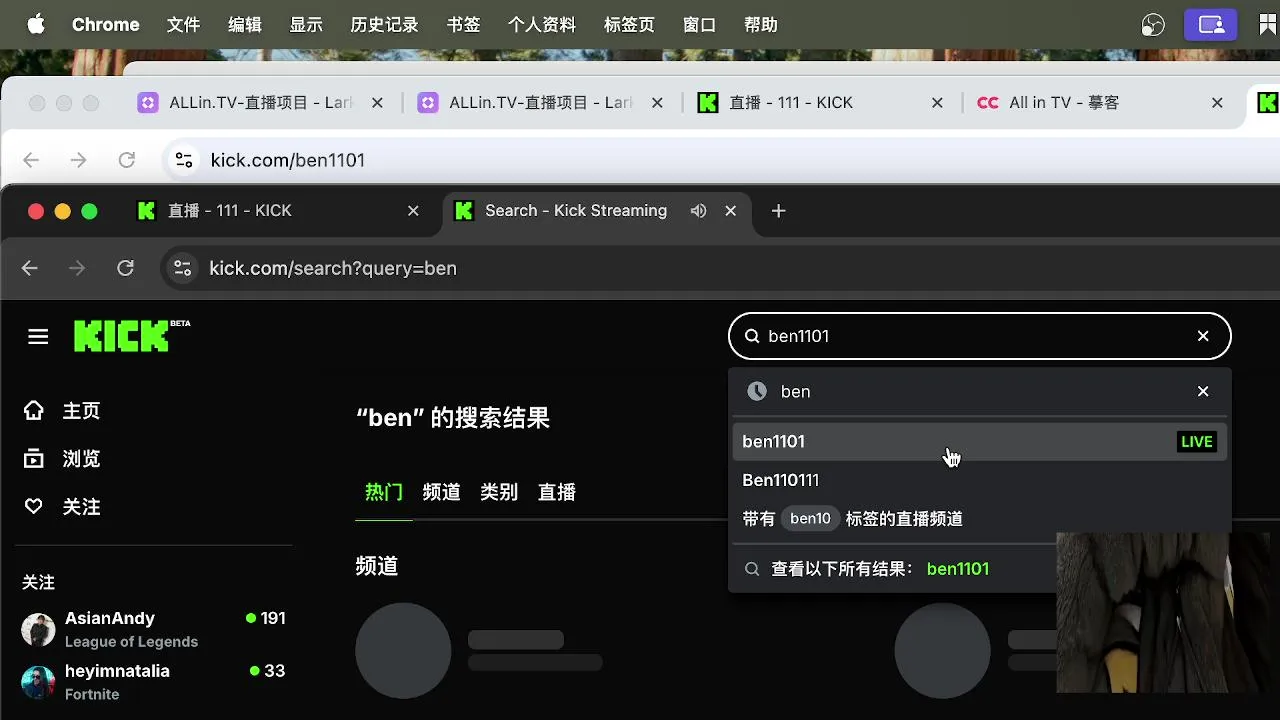
Task: Go back in front window
Action: [x=30, y=268]
